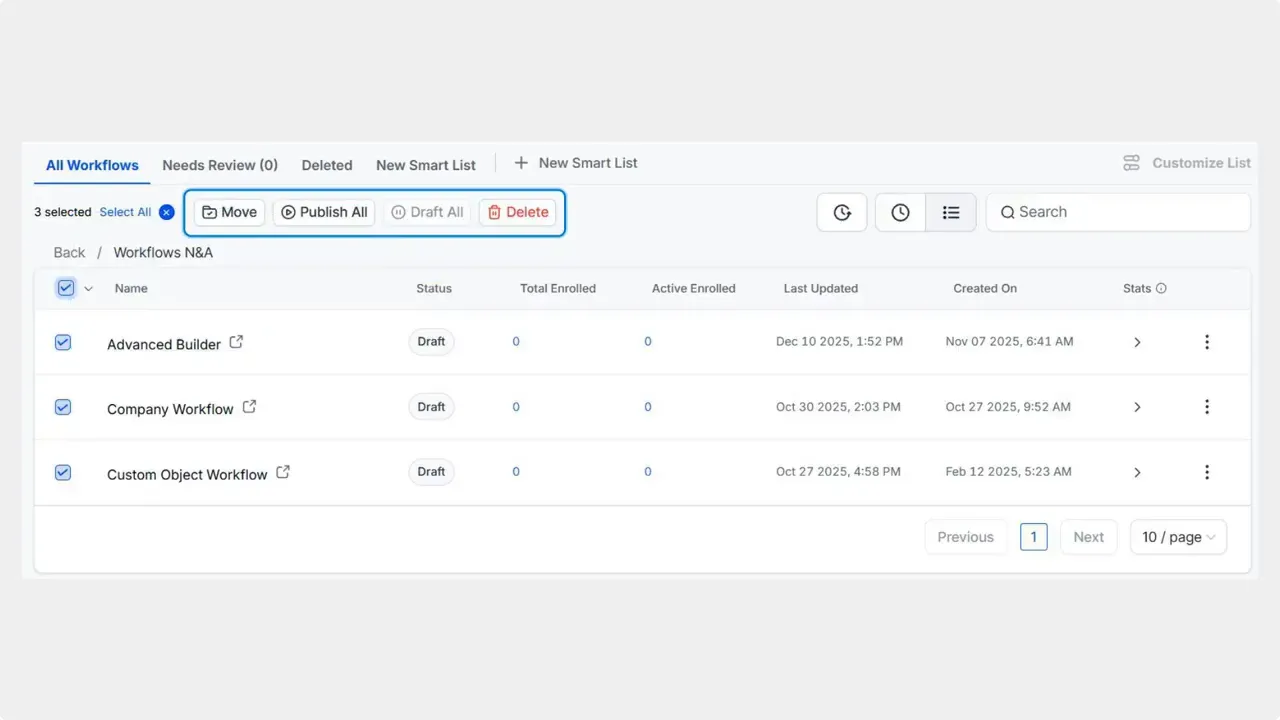This screenshot has width=1280, height=720.
Task: Click Publish All with its play icon
Action: pos(323,212)
